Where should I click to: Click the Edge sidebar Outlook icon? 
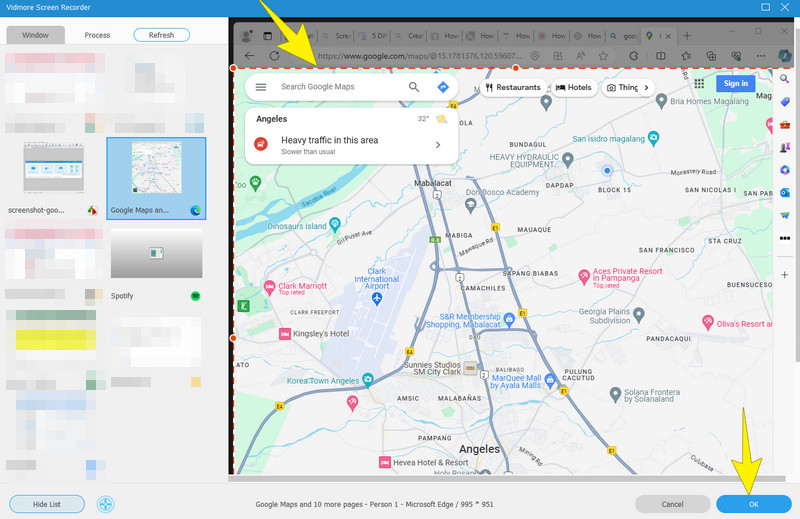tap(785, 192)
